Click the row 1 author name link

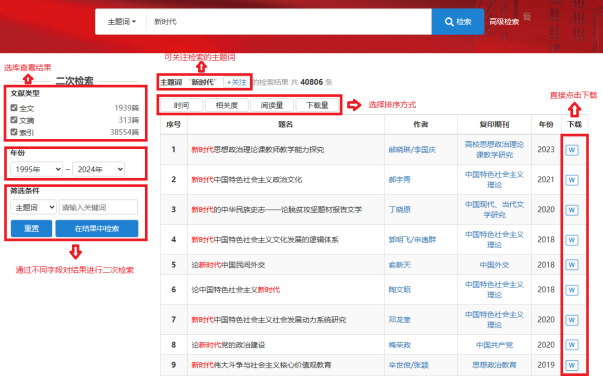tap(412, 150)
